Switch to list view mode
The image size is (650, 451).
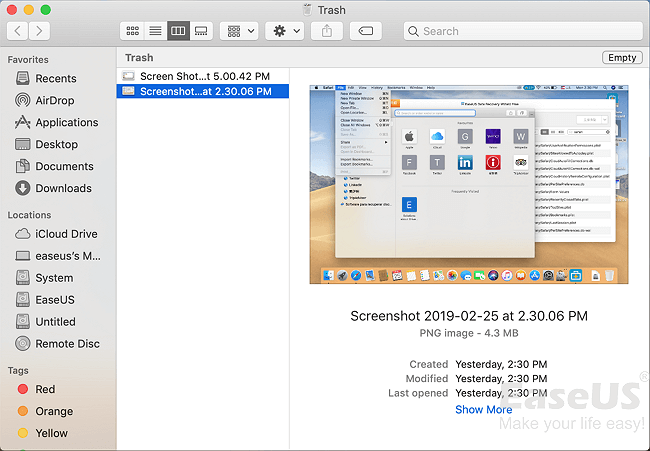tap(155, 31)
